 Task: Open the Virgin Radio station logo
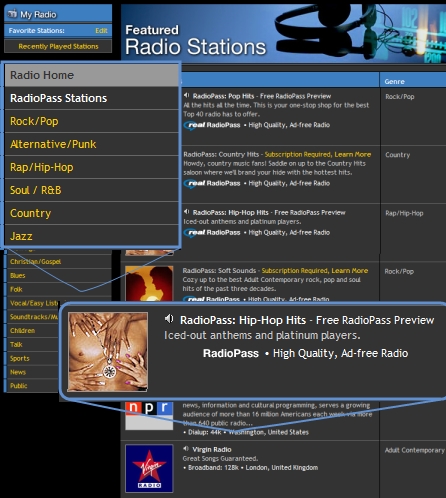click(149, 468)
